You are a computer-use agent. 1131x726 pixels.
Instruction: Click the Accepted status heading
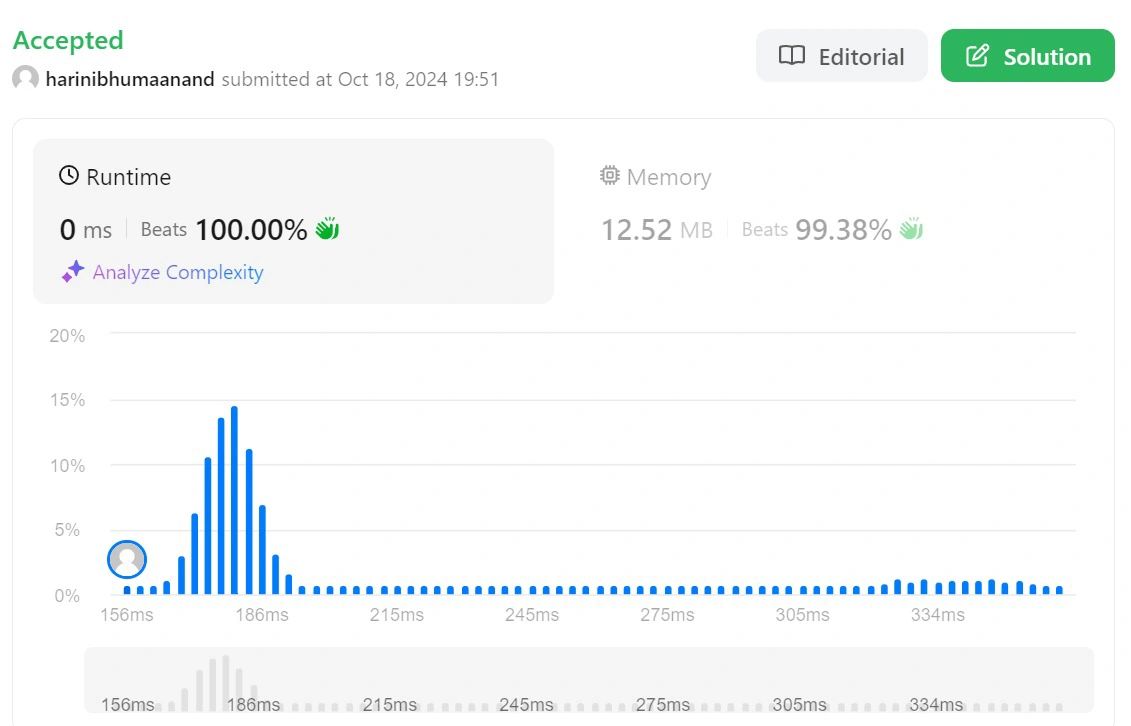[69, 40]
